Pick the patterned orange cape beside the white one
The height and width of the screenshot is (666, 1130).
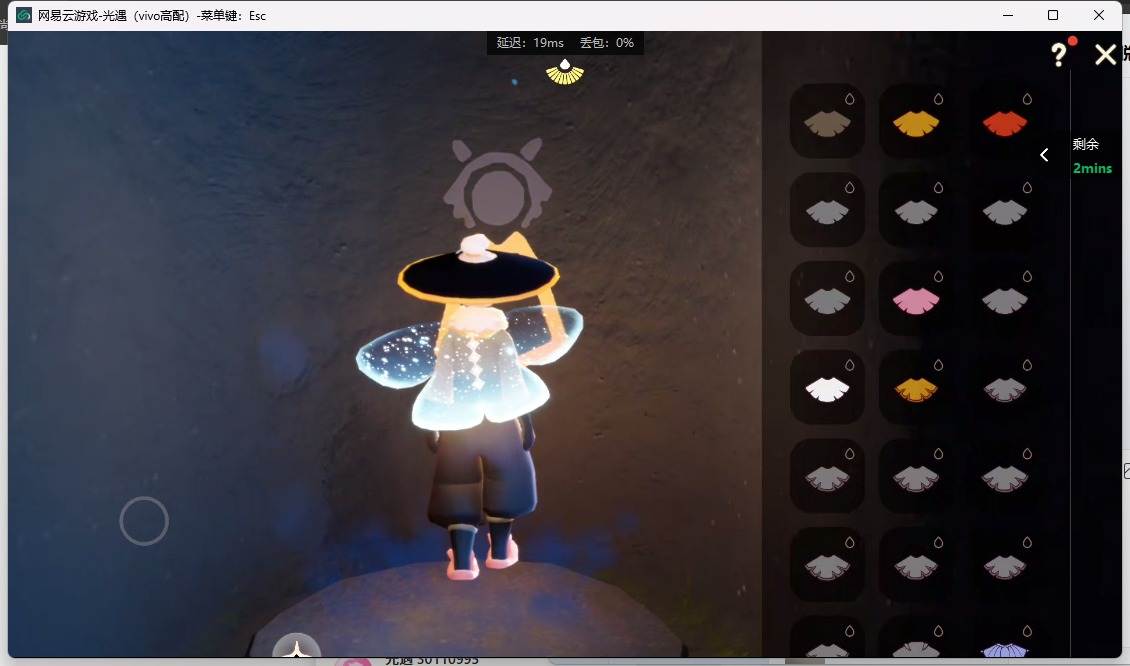point(916,387)
